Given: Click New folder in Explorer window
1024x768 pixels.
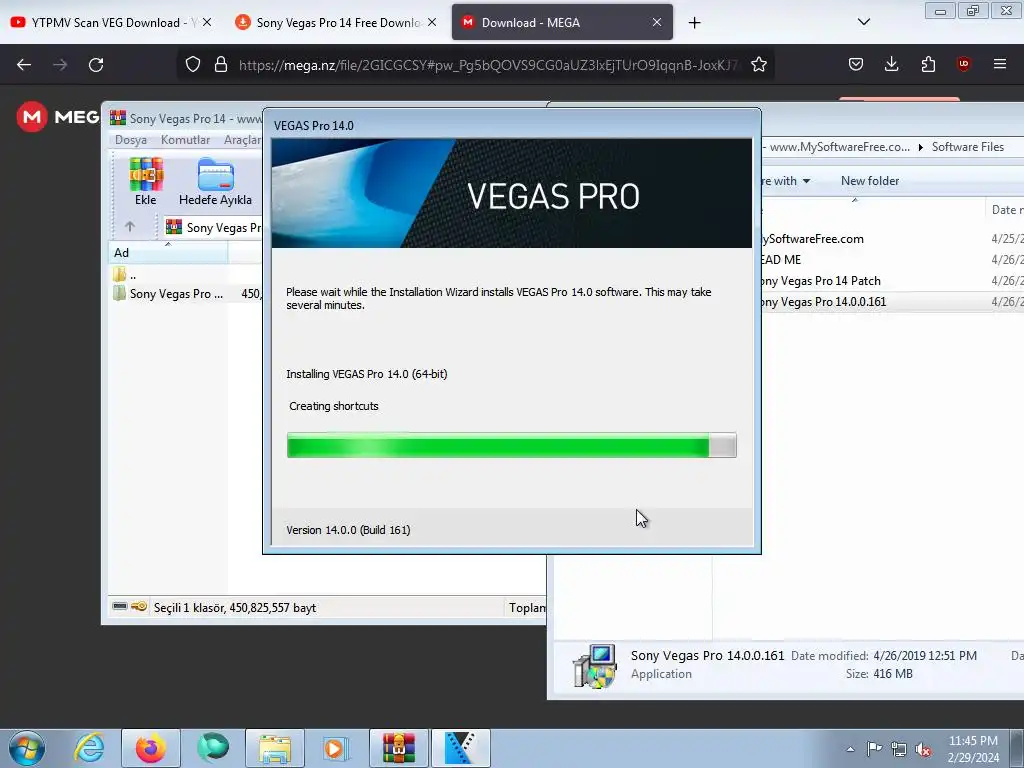Looking at the screenshot, I should point(869,181).
